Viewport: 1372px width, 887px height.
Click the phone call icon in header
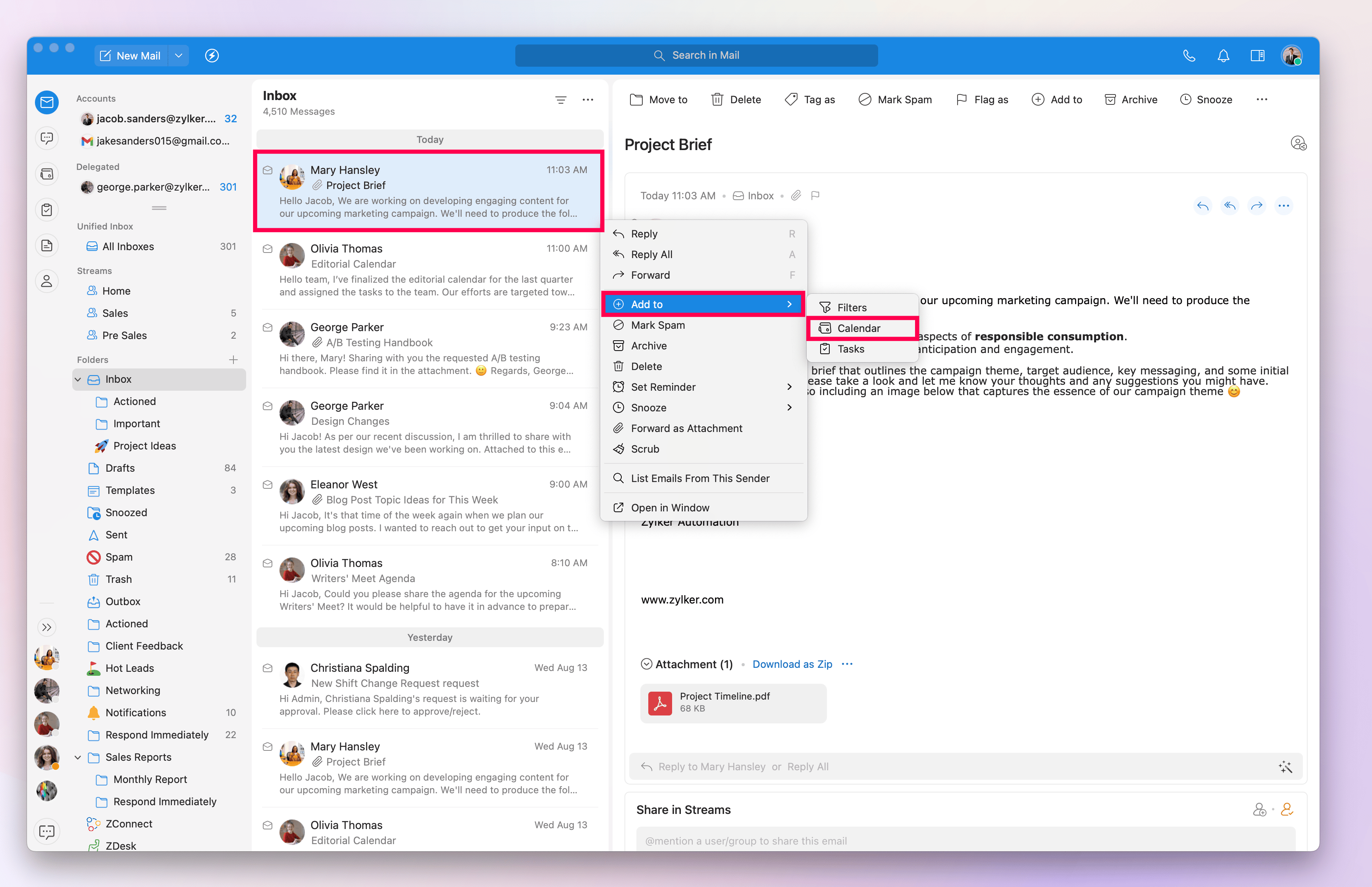tap(1189, 56)
